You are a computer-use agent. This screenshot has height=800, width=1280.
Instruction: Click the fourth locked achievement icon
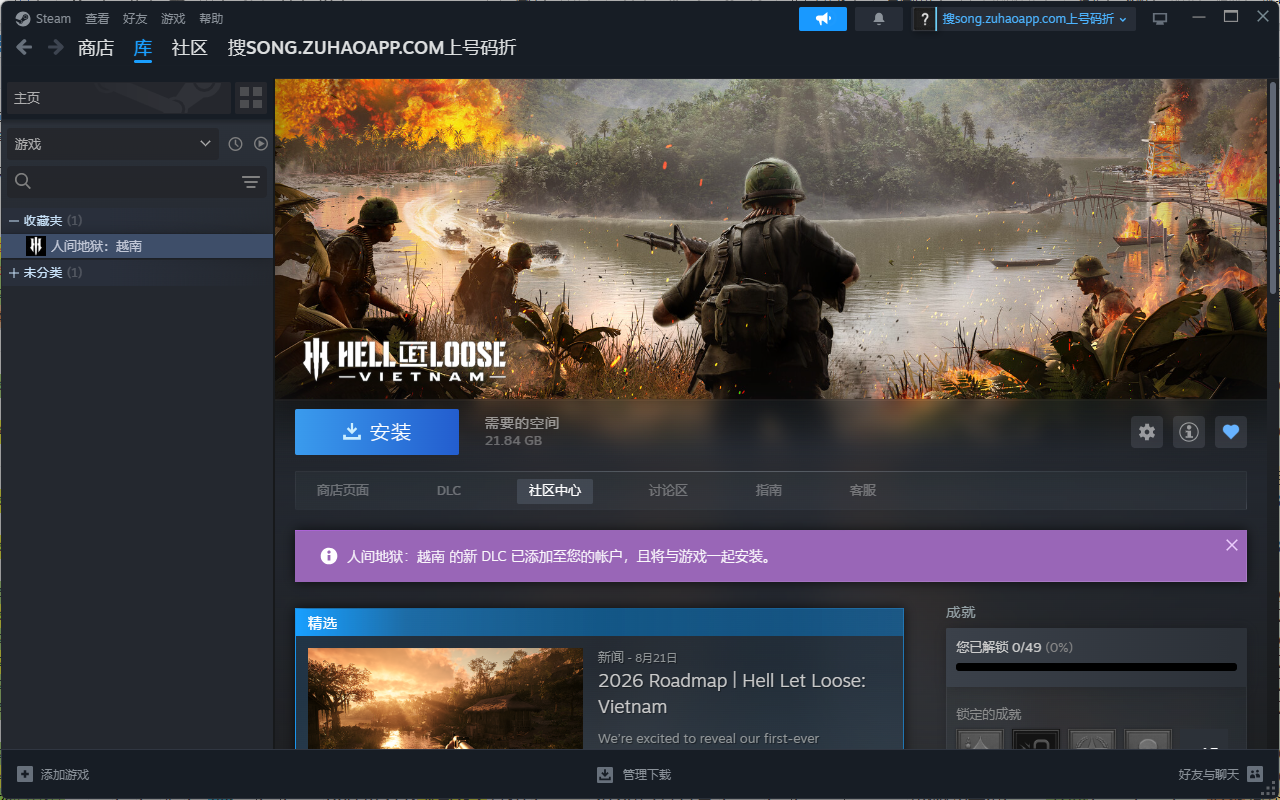(x=1148, y=741)
